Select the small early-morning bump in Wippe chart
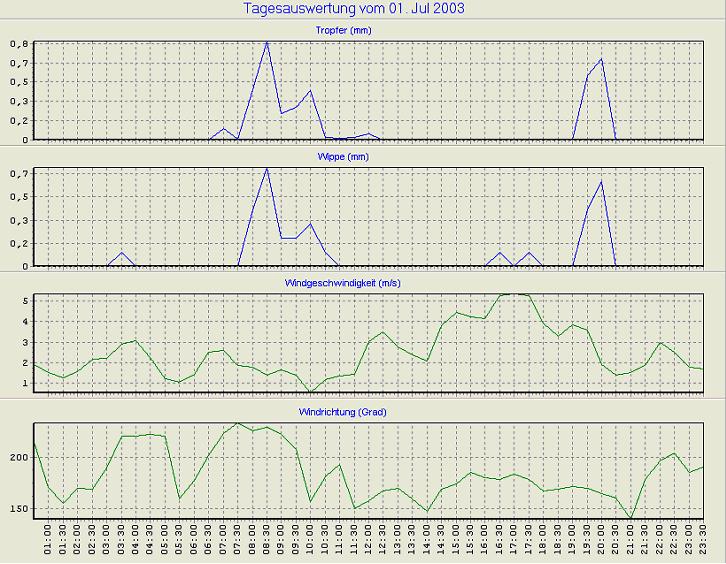This screenshot has width=726, height=564. tap(121, 253)
